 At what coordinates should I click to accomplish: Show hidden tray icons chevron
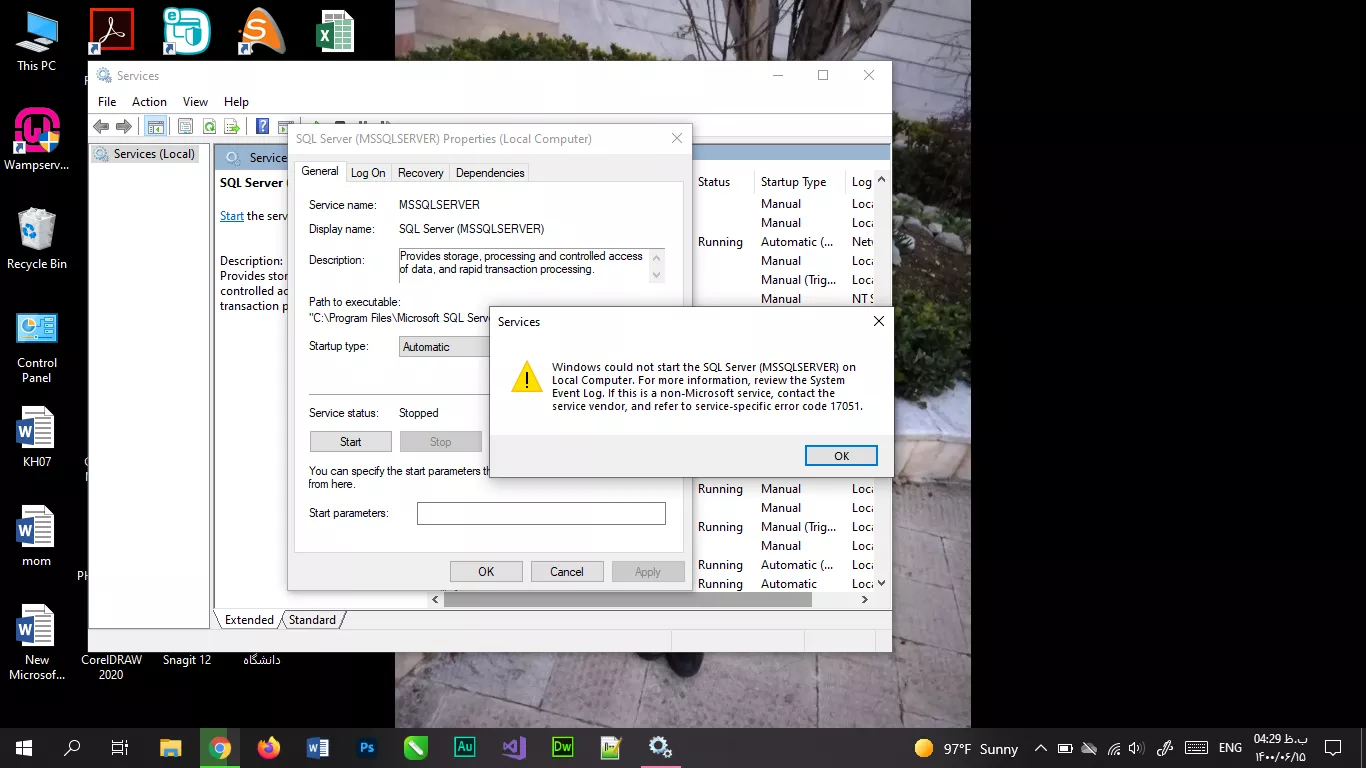coord(1041,748)
